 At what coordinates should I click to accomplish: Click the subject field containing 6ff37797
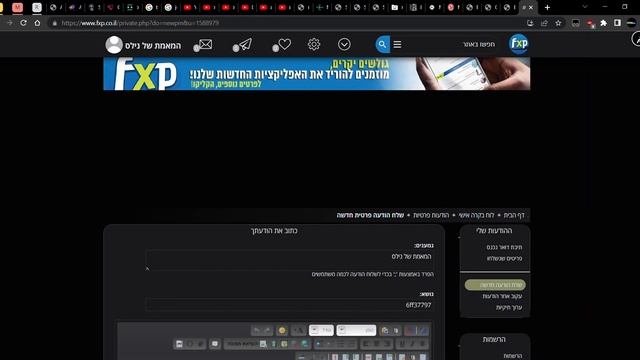(x=290, y=305)
